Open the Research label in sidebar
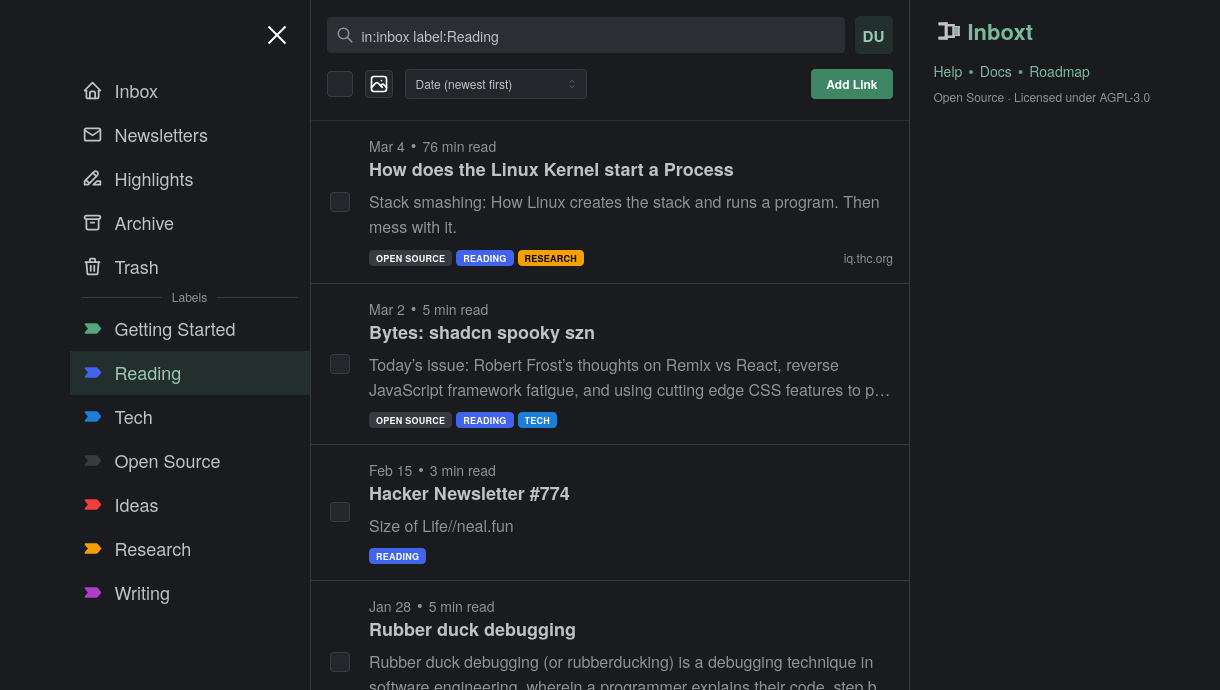The width and height of the screenshot is (1220, 690). (x=152, y=549)
